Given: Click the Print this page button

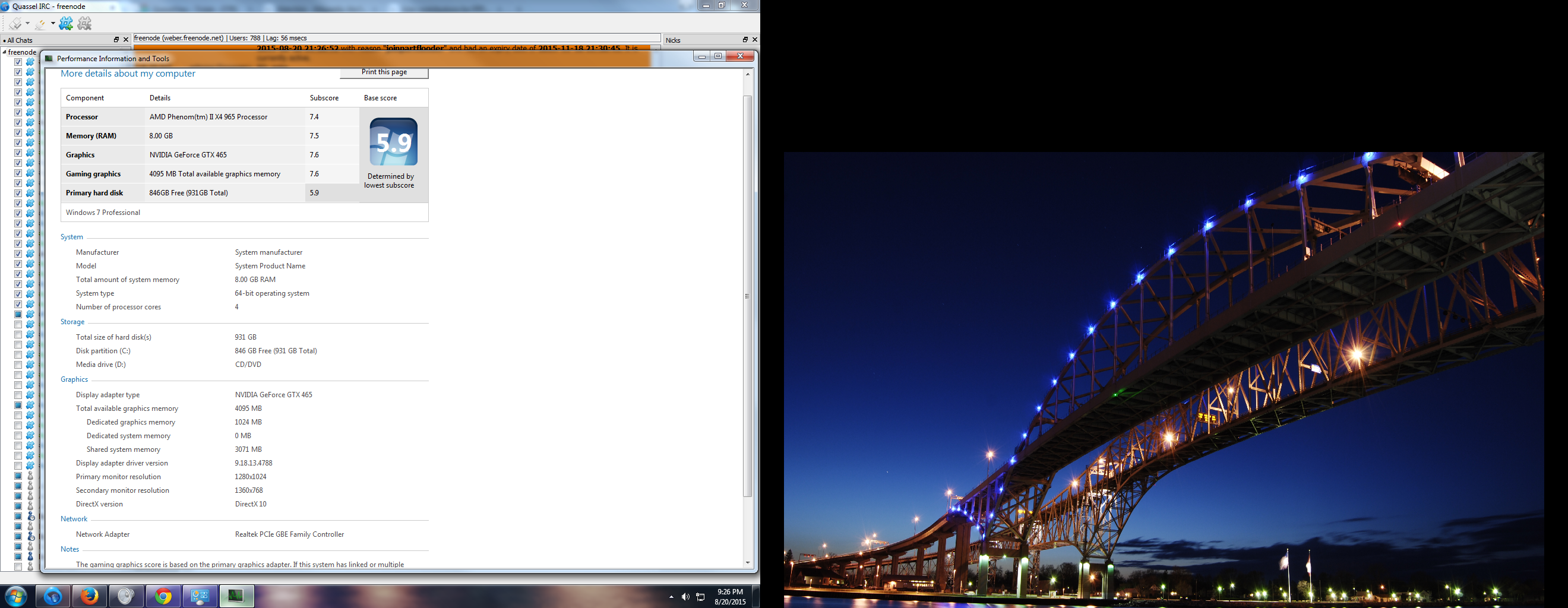Looking at the screenshot, I should click(x=384, y=72).
